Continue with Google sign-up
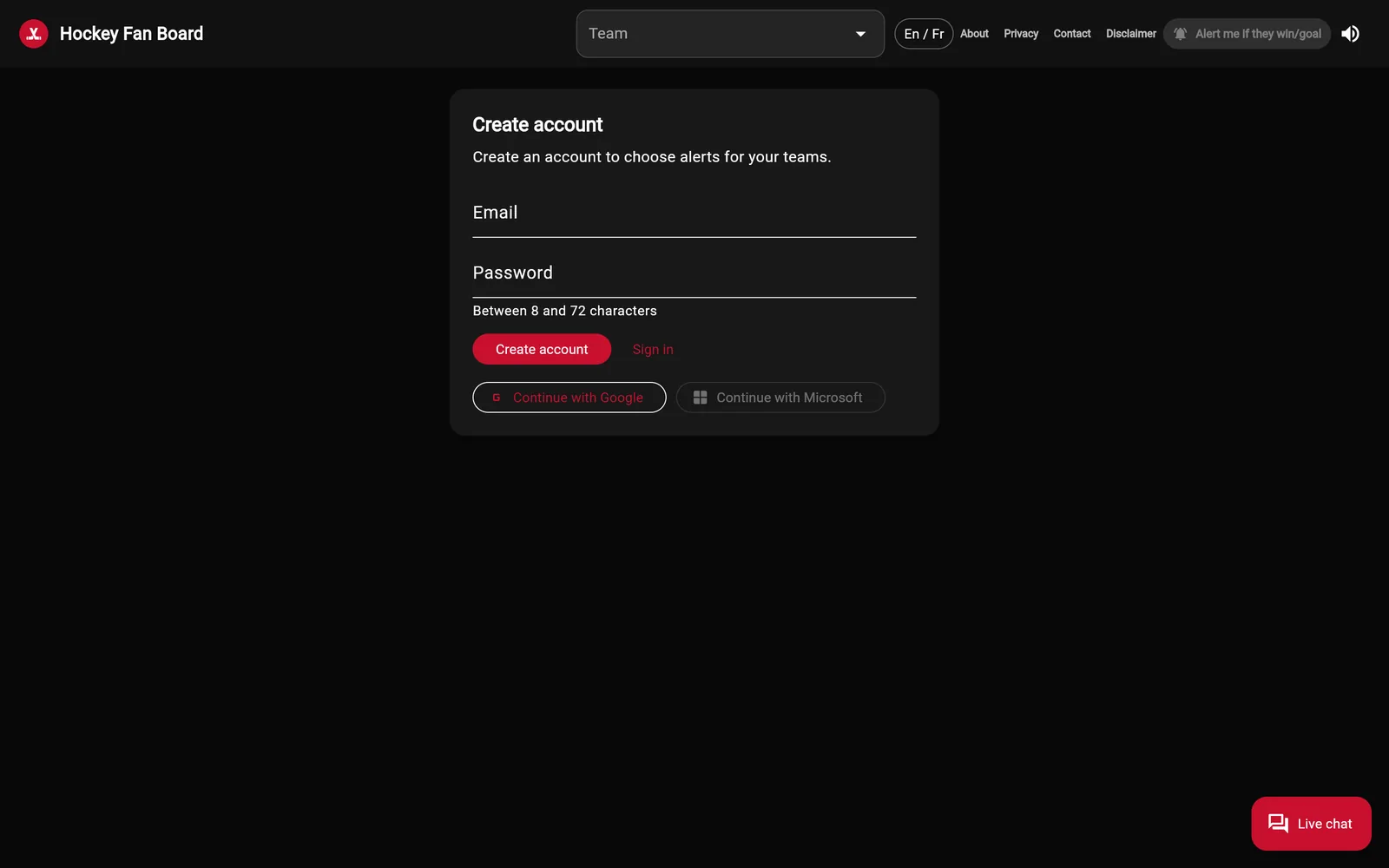Screen dimensions: 1389x868 coord(569,398)
